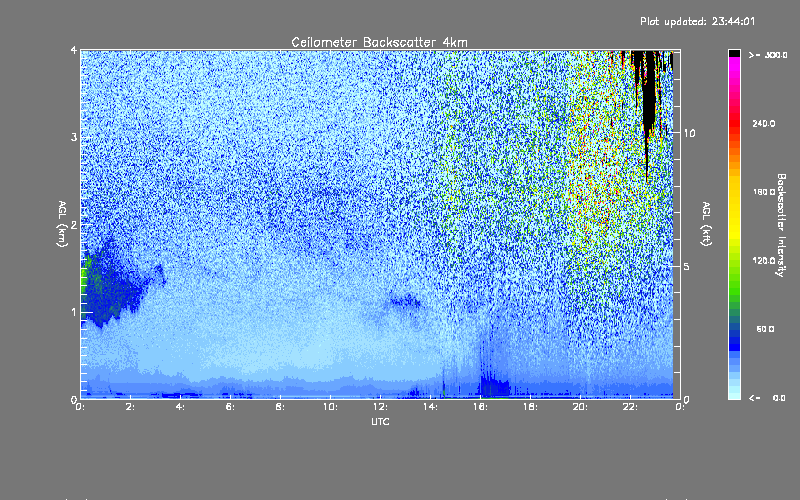800x500 pixels.
Task: Click the '2' km tick label on left axis
Action: point(74,225)
